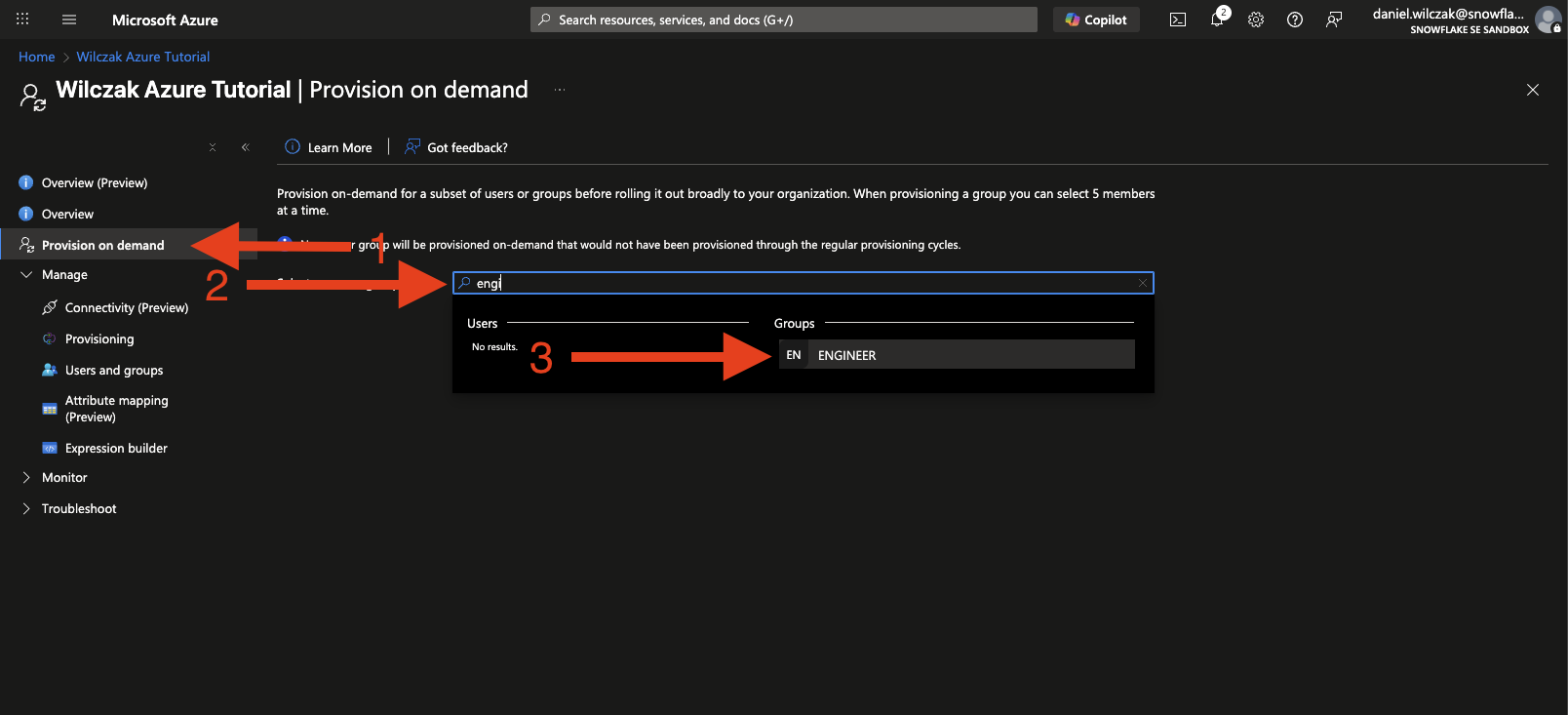The image size is (1568, 715).
Task: Click the Copilot button
Action: [1096, 20]
